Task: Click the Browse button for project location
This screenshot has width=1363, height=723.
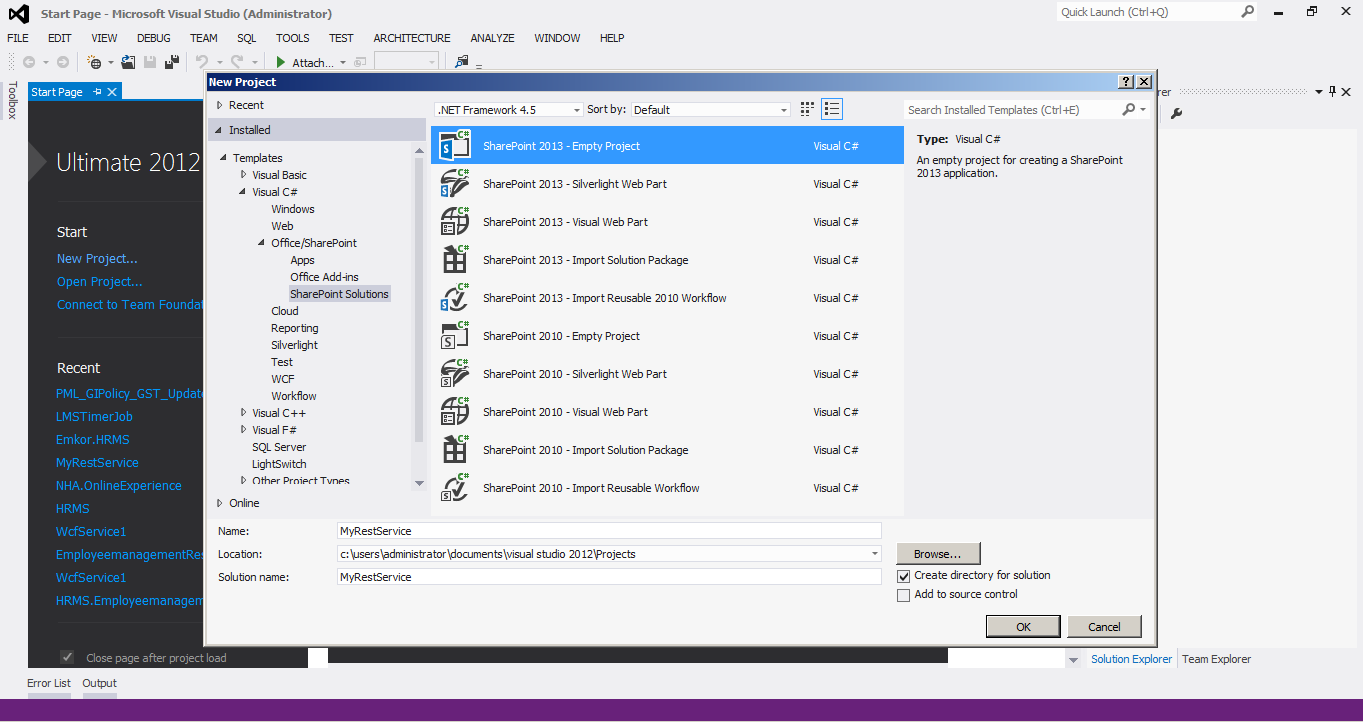Action: pos(937,553)
